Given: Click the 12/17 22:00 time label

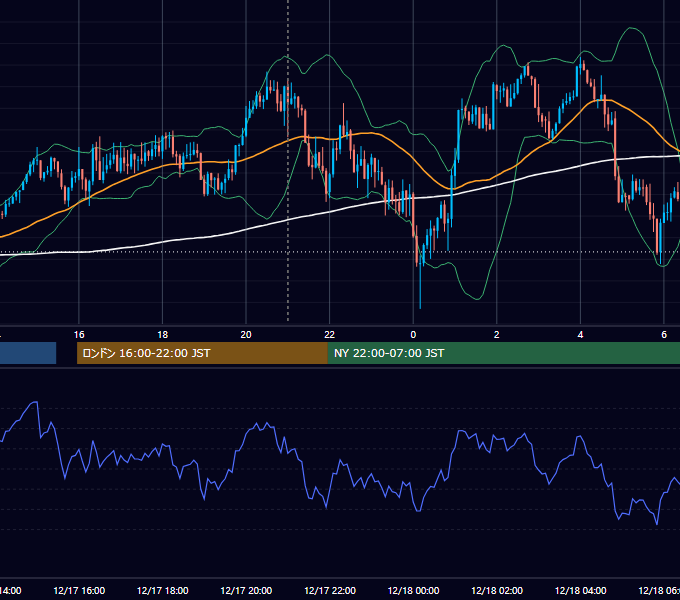Looking at the screenshot, I should coord(330,590).
